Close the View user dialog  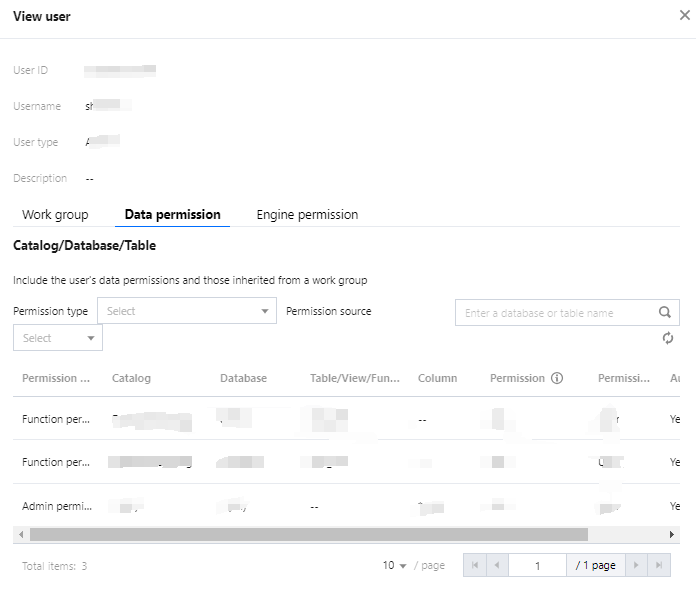click(683, 16)
